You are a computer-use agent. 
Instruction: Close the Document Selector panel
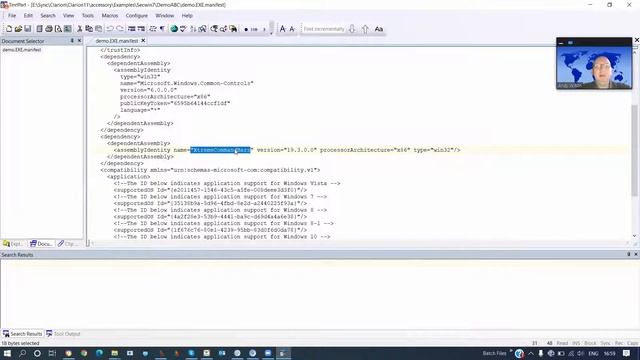[x=80, y=41]
